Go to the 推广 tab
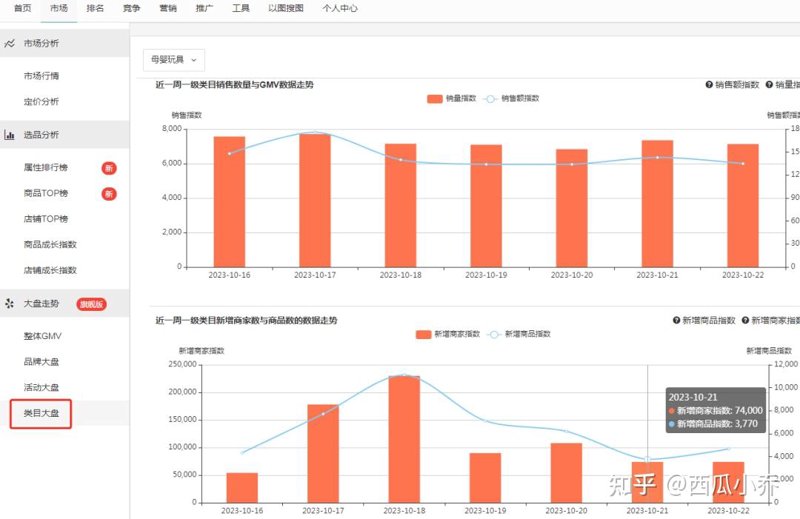This screenshot has width=800, height=519. coord(205,8)
